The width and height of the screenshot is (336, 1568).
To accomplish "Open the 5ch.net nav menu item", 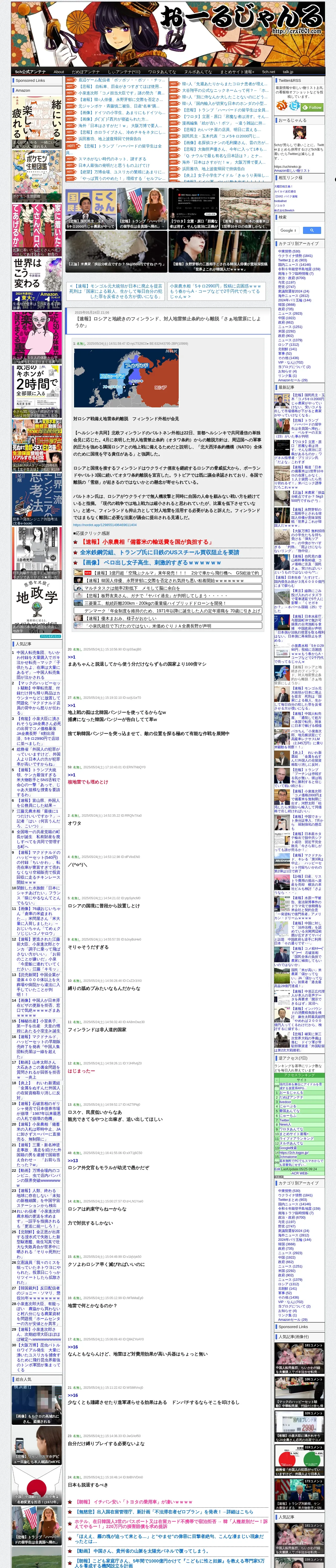I will click(268, 72).
